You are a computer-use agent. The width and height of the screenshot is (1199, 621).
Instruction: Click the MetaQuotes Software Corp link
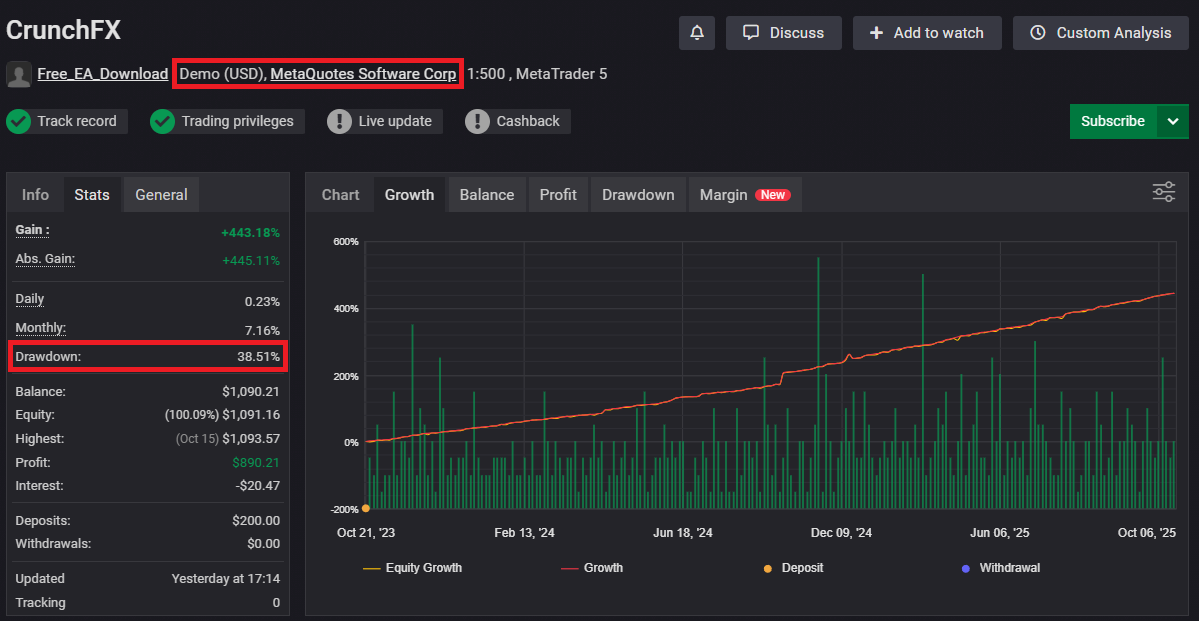pyautogui.click(x=363, y=74)
